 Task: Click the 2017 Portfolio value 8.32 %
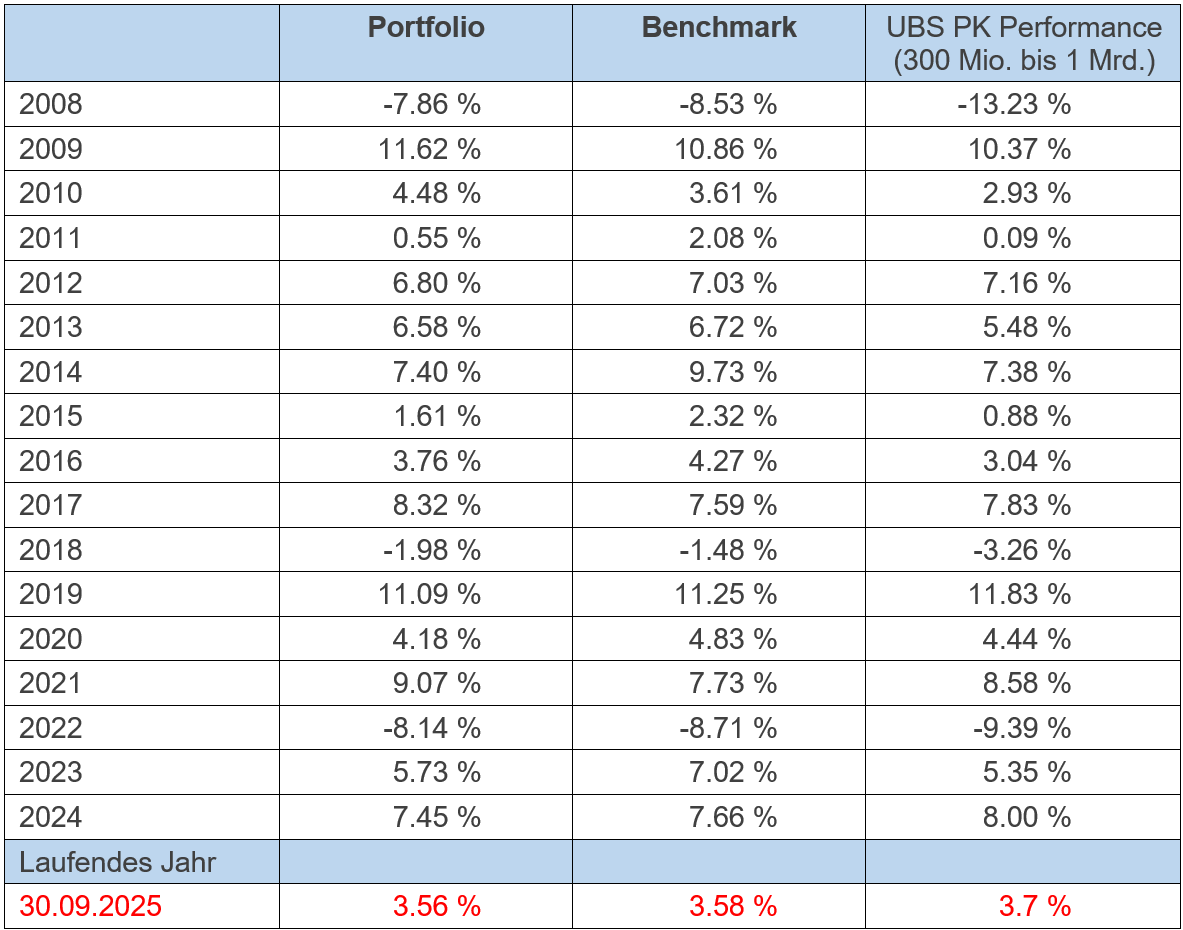[436, 506]
